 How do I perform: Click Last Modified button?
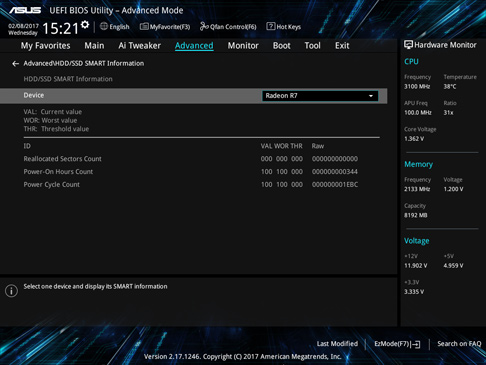click(x=337, y=344)
